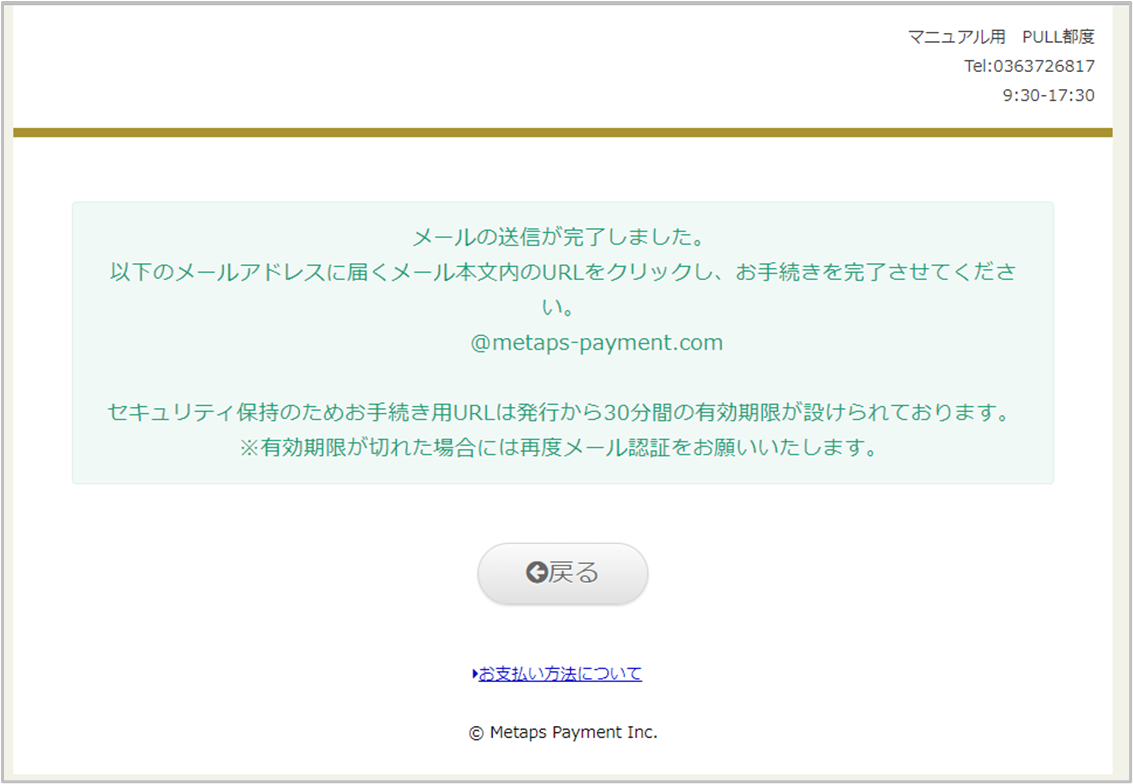Click the left-arrow circle icon in 戻る
The image size is (1133, 784).
pos(537,573)
